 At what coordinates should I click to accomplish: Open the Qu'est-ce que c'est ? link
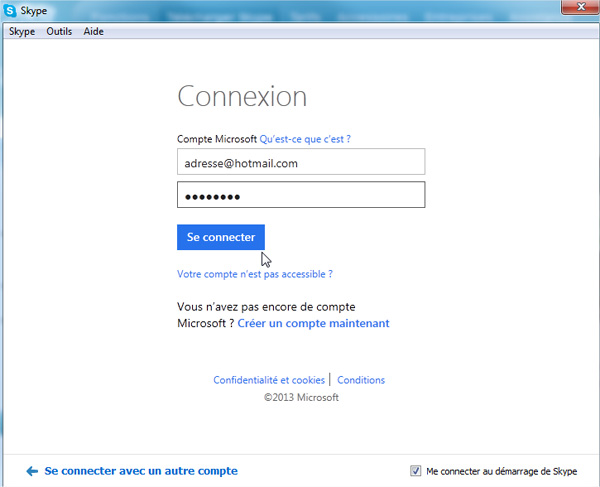305,139
